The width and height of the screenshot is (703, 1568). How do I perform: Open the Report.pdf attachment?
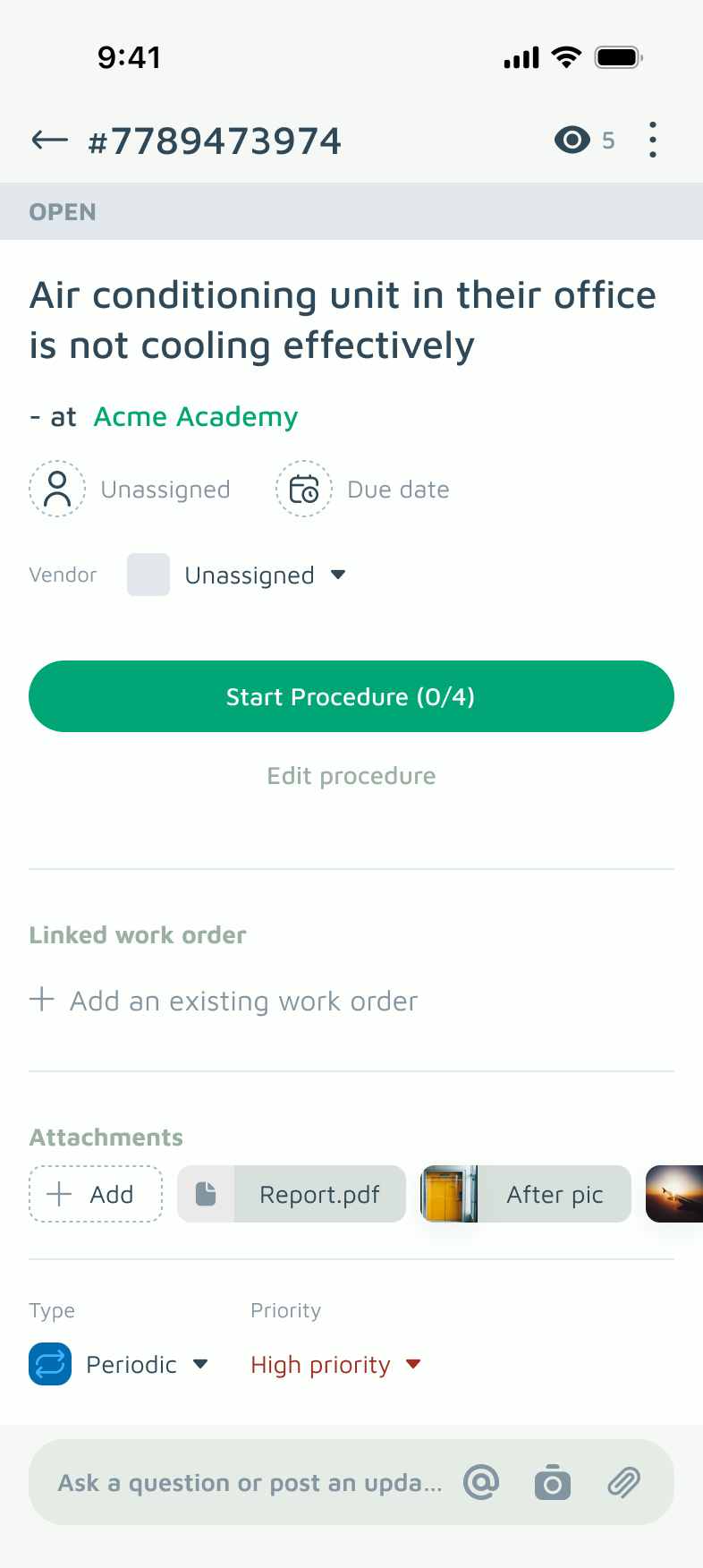292,1194
